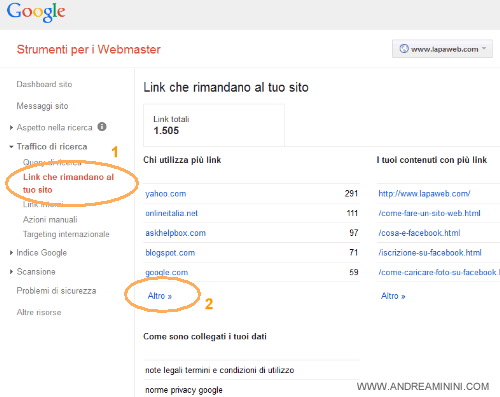Click the 71 count for blogspot.com

pos(354,253)
